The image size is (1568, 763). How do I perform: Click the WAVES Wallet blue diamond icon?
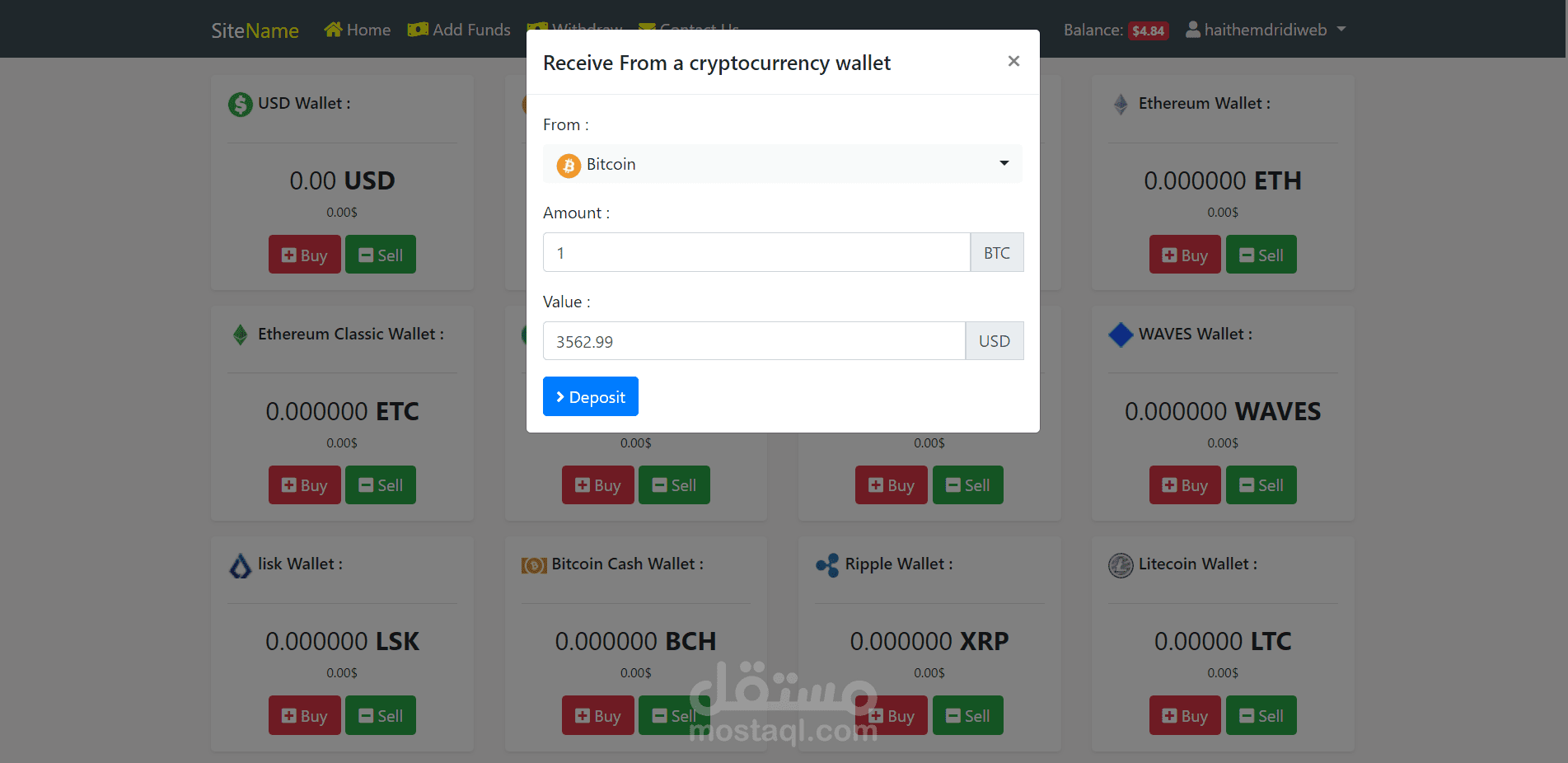[1121, 335]
